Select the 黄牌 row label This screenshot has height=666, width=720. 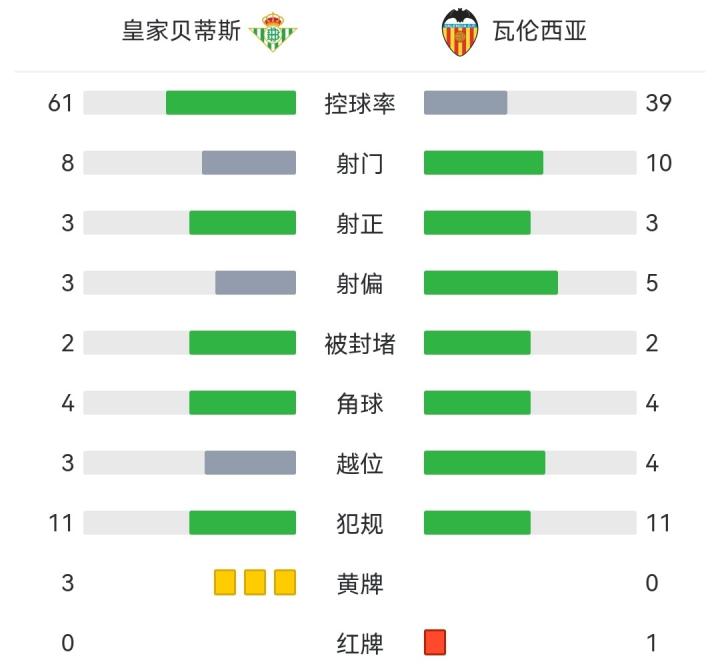360,583
